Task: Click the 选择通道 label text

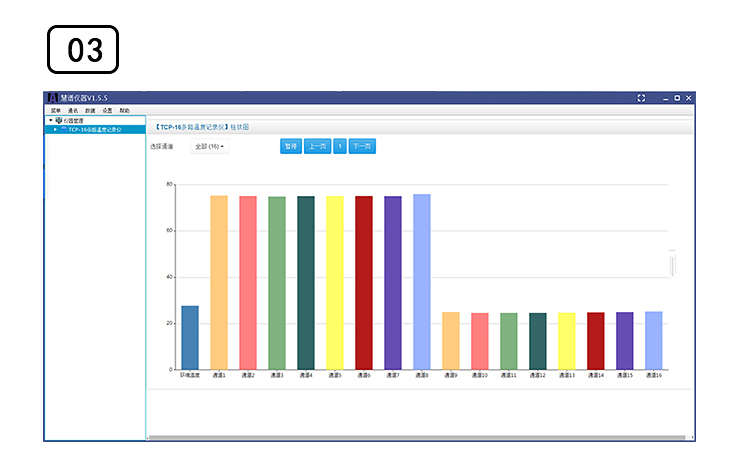Action: [x=162, y=146]
